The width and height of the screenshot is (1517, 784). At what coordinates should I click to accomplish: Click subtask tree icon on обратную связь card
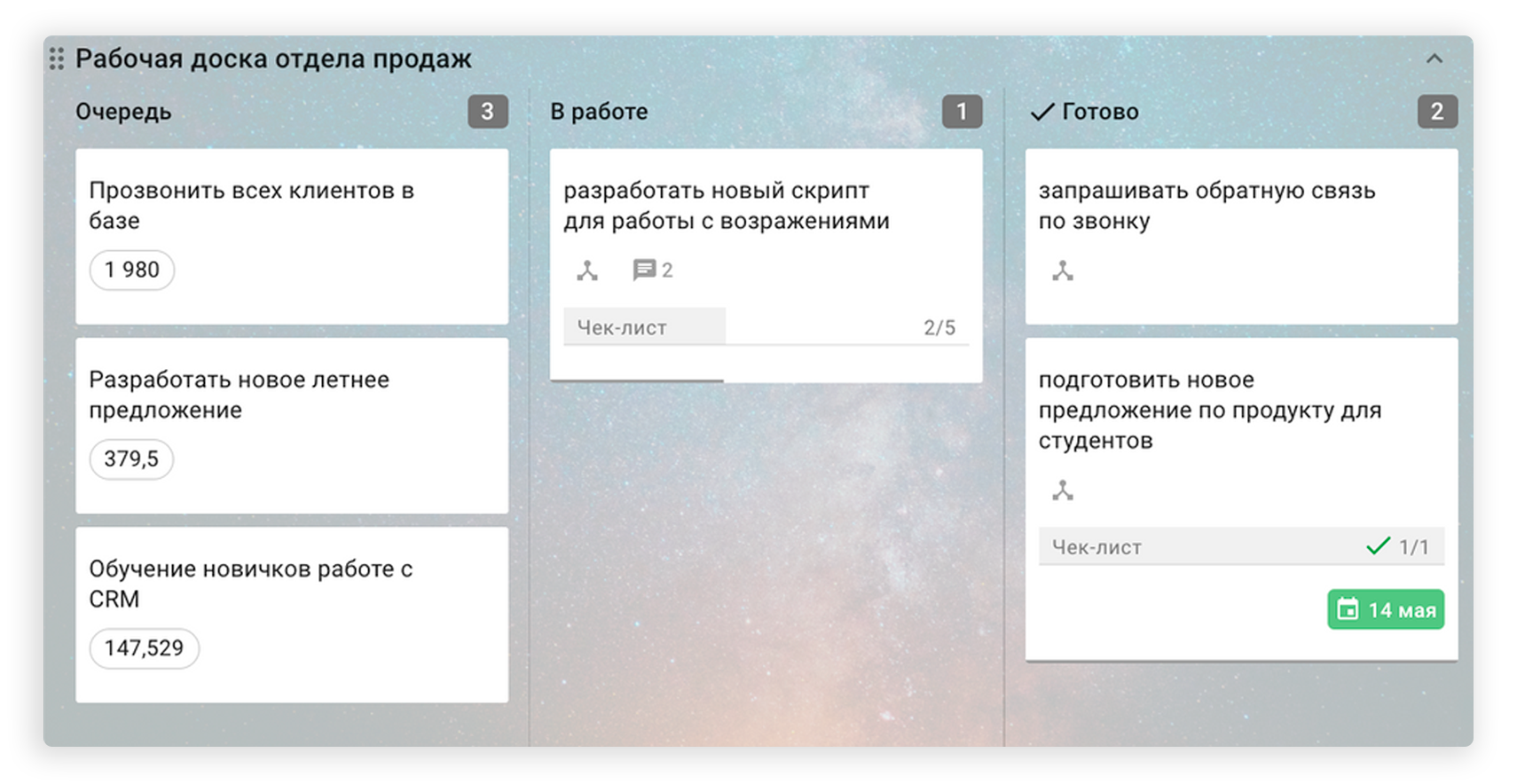tap(1063, 270)
